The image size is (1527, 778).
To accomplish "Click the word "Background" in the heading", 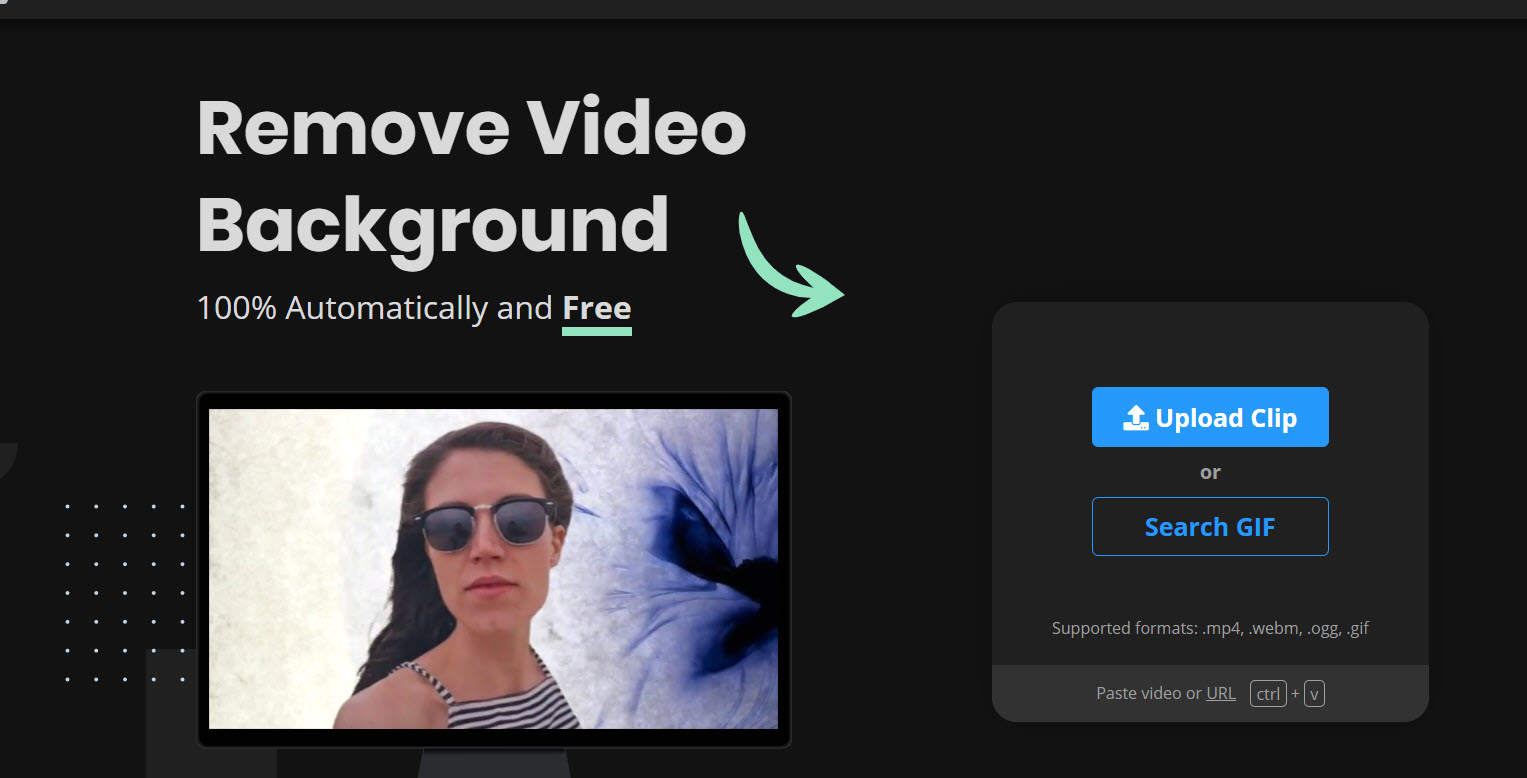I will [x=433, y=224].
